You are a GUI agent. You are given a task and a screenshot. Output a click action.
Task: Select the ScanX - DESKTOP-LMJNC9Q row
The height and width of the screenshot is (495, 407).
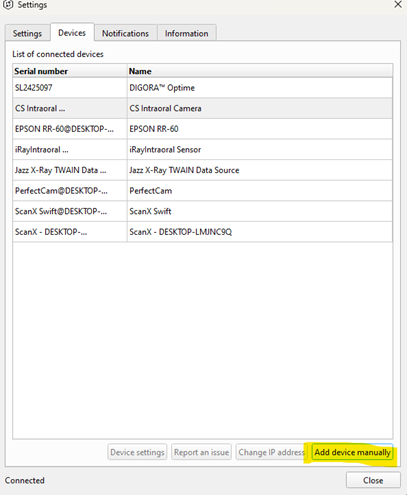[x=203, y=232]
